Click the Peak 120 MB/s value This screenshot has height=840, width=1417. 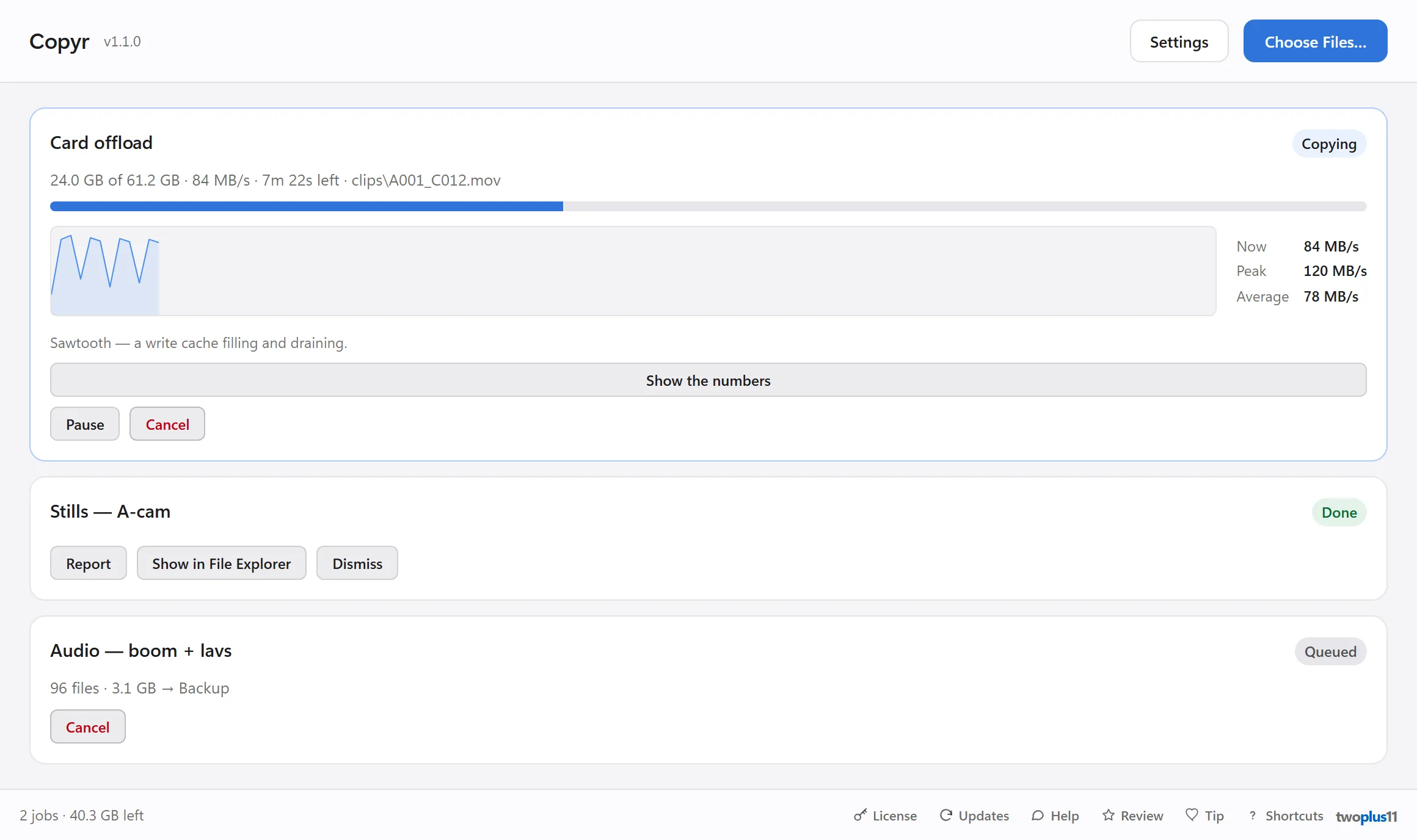pyautogui.click(x=1335, y=270)
